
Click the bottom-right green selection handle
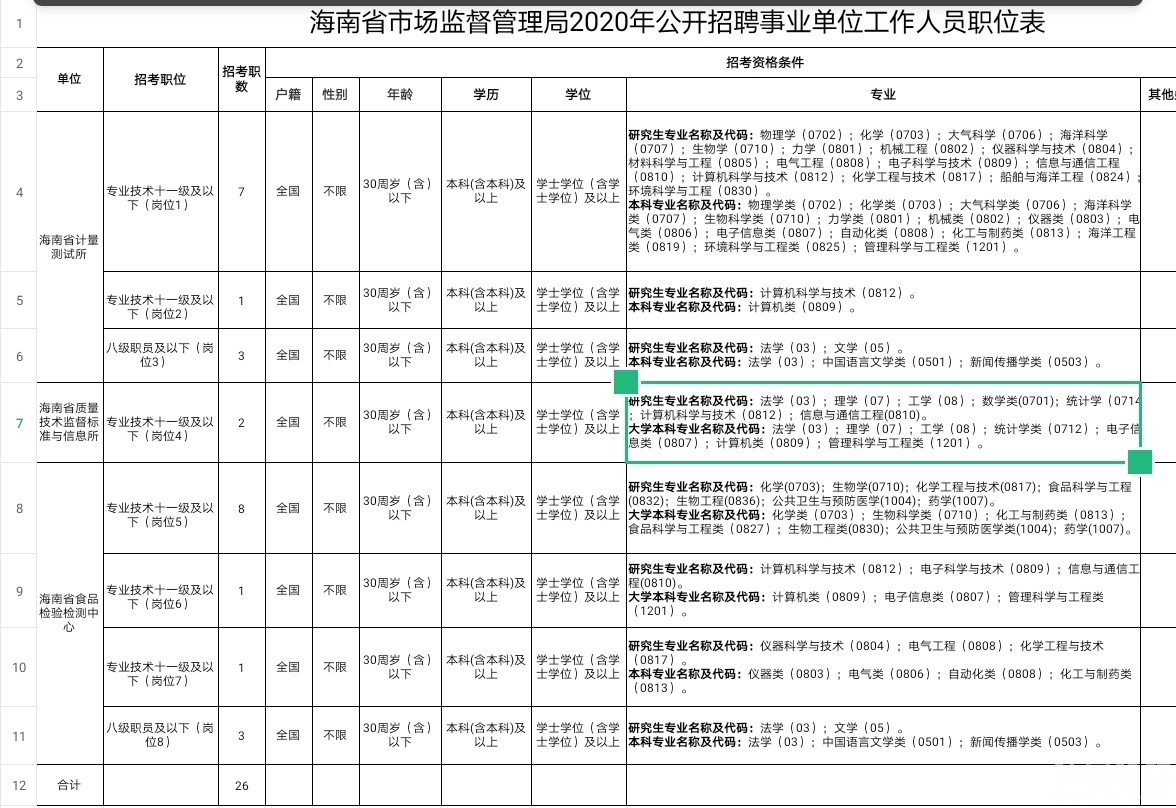point(1139,462)
